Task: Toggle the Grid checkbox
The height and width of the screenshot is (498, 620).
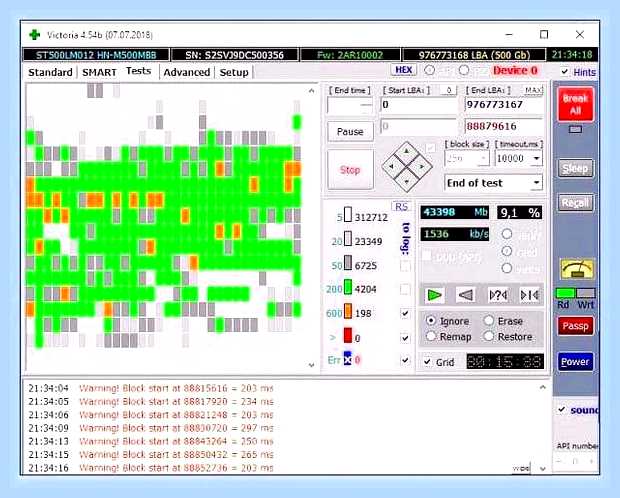Action: (427, 362)
